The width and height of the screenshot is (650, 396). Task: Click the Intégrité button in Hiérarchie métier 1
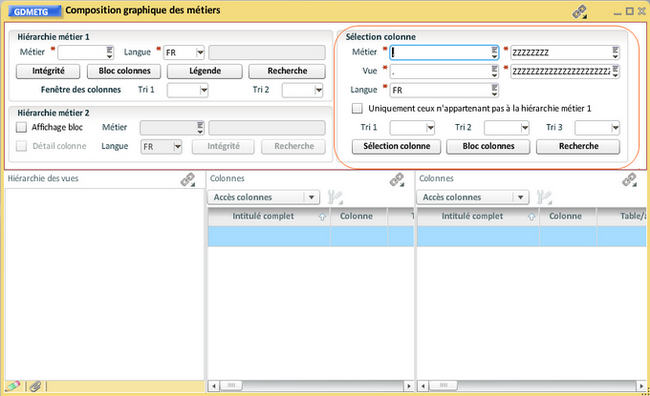tap(48, 71)
